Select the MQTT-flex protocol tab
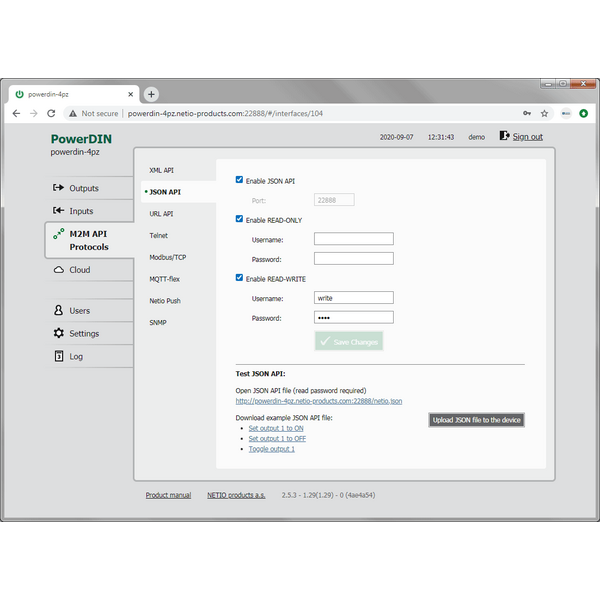The width and height of the screenshot is (600, 600). click(165, 279)
